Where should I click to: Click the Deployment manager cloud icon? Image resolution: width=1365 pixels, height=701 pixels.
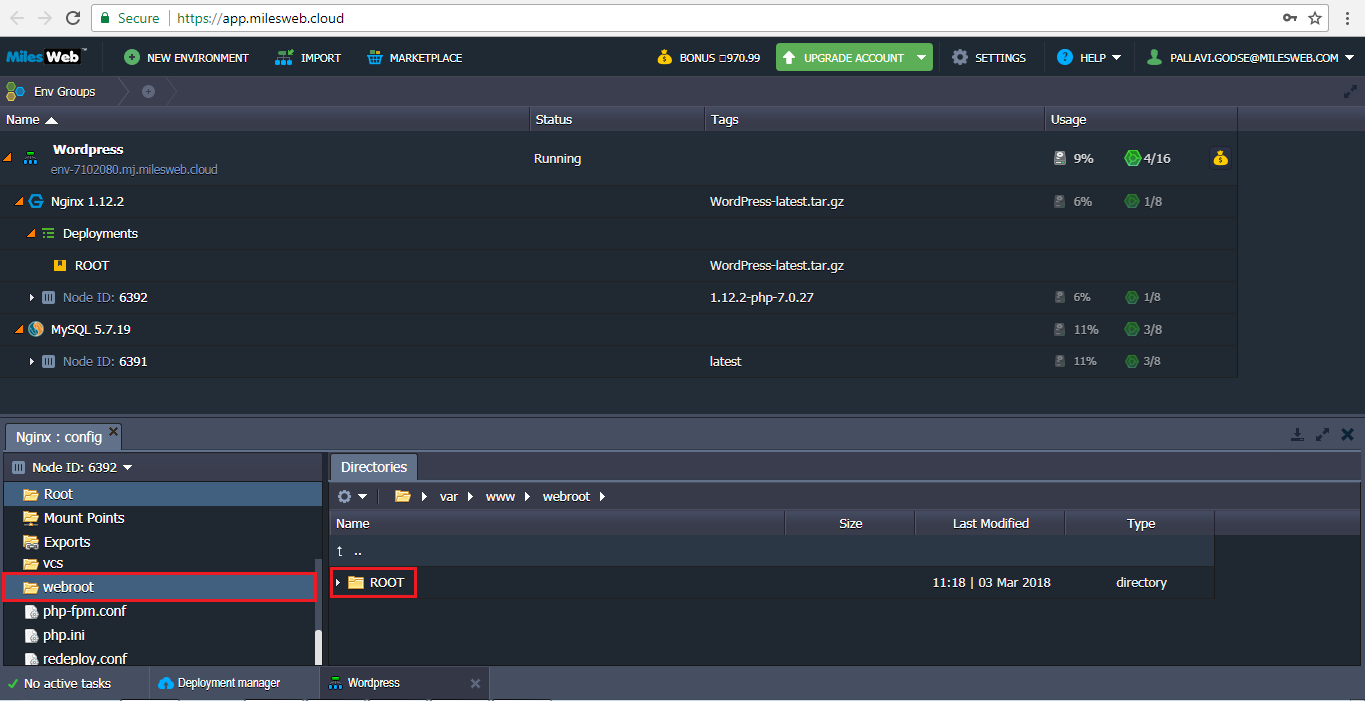click(x=166, y=683)
